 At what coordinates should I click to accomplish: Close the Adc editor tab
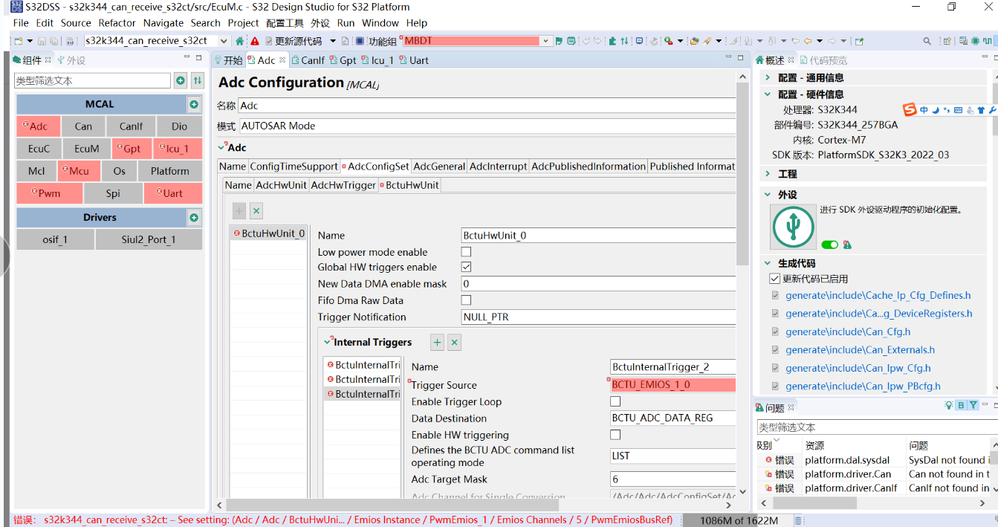coord(282,60)
